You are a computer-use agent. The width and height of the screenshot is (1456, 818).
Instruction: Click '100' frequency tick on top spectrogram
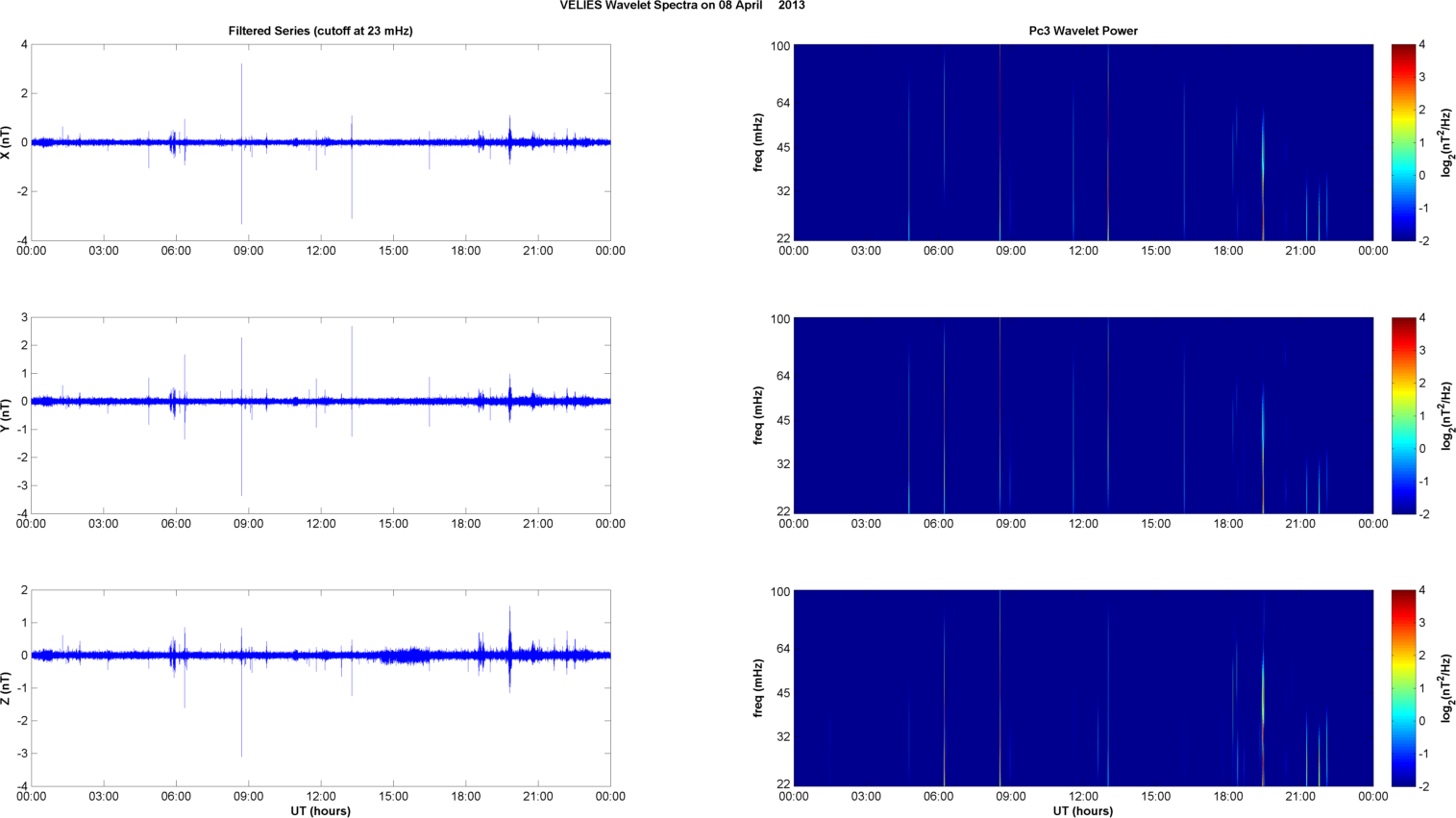pos(779,46)
